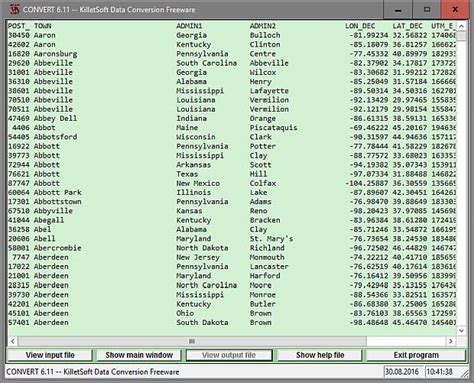Click the Abel town entry

(x=42, y=229)
